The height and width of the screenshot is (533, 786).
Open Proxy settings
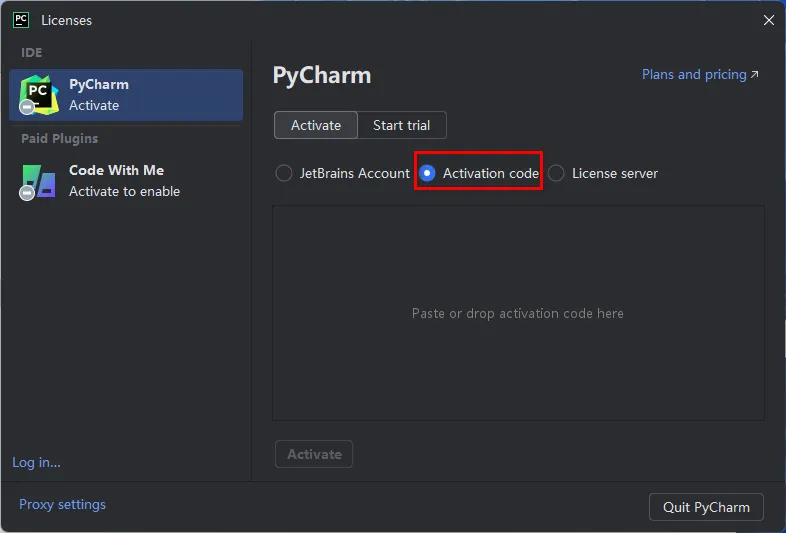tap(62, 504)
